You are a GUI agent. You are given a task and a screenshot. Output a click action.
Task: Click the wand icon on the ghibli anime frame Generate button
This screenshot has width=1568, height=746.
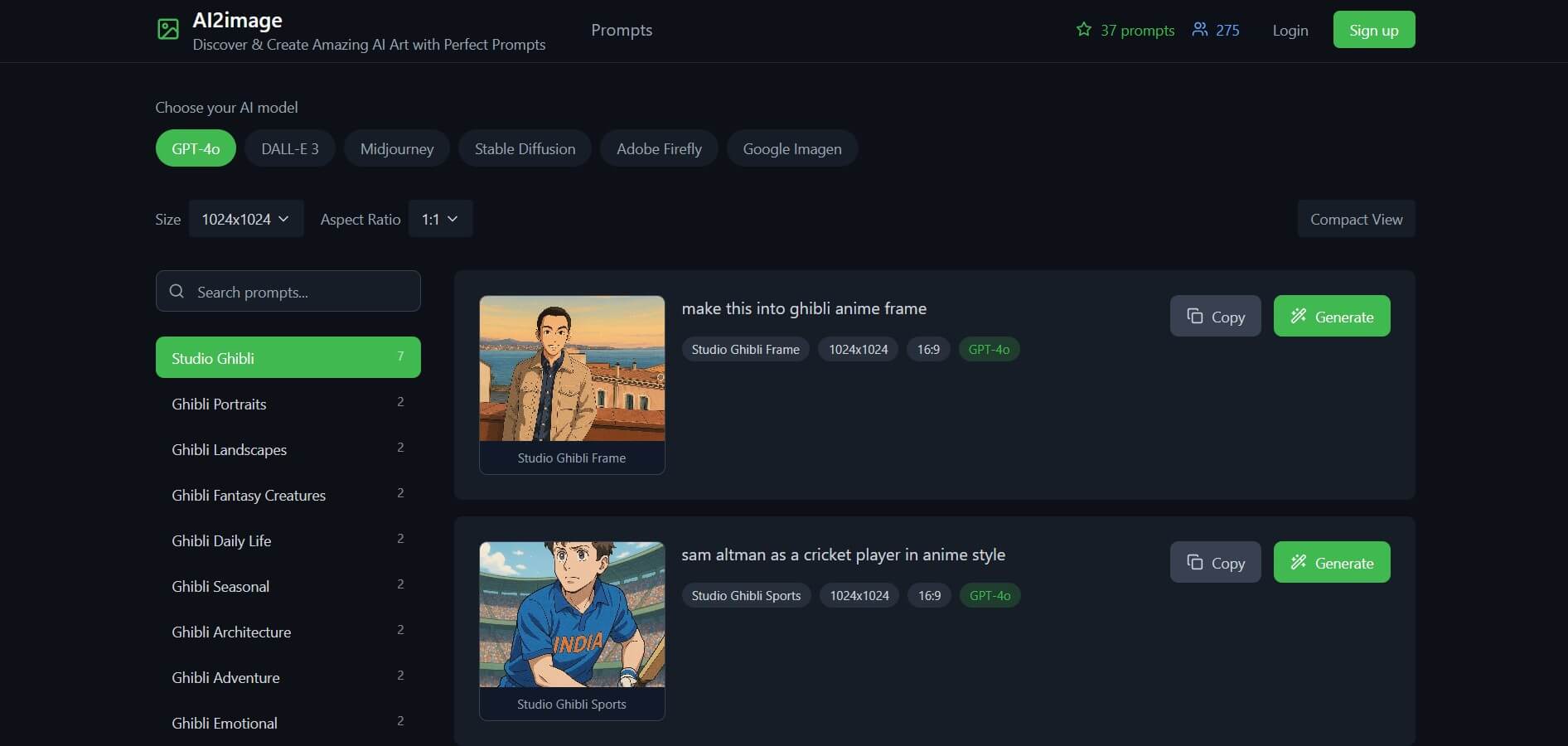tap(1298, 316)
